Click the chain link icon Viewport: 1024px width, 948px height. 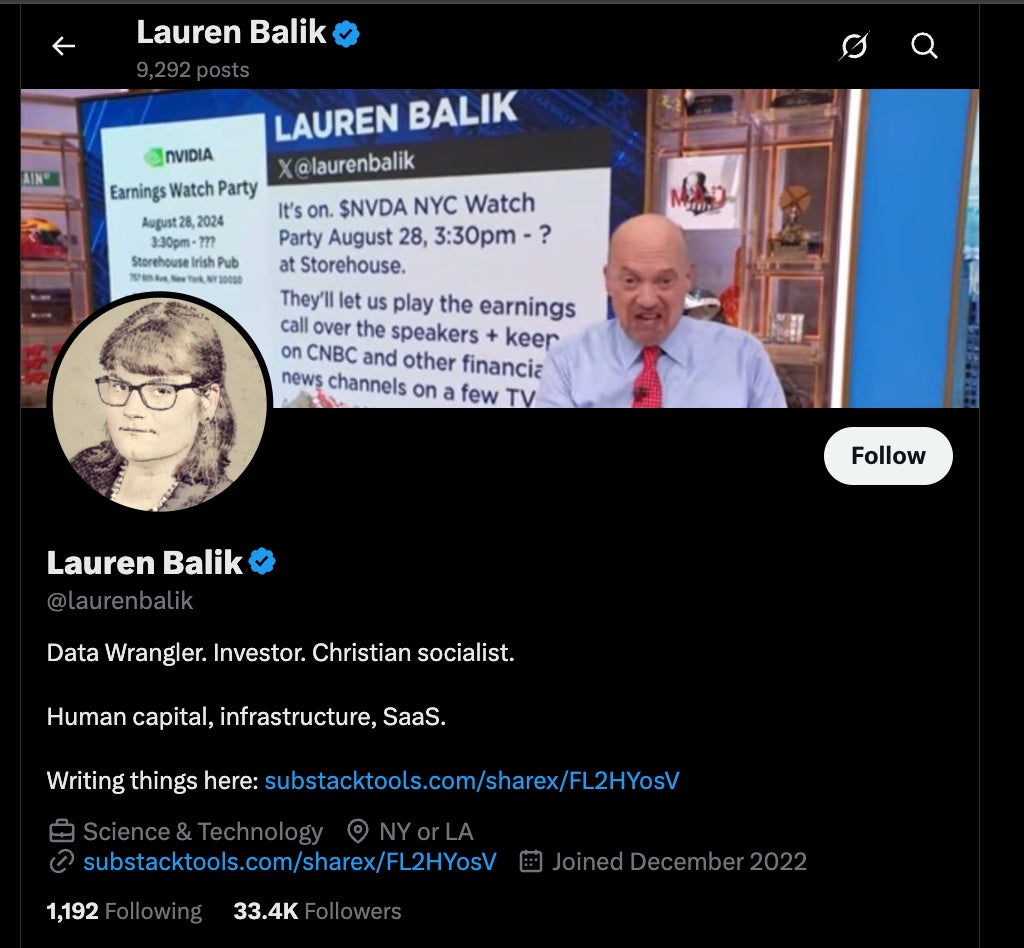pyautogui.click(x=62, y=862)
